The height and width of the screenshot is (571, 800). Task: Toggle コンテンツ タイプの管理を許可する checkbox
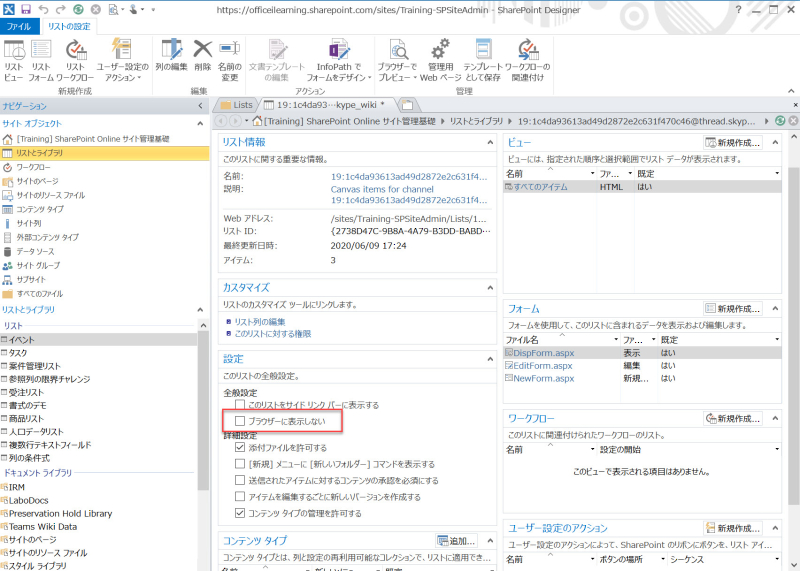click(240, 513)
